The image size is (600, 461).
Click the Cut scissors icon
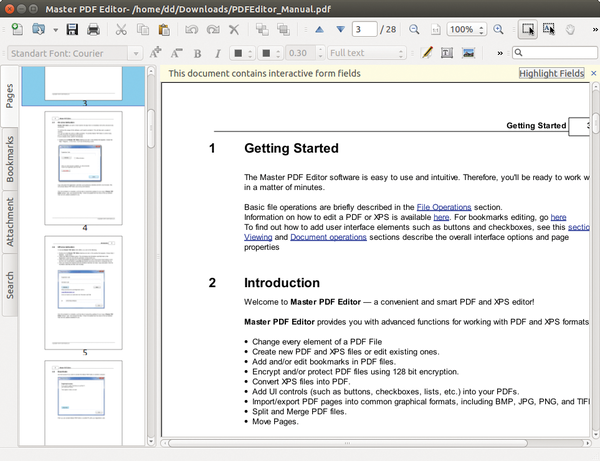coord(121,29)
